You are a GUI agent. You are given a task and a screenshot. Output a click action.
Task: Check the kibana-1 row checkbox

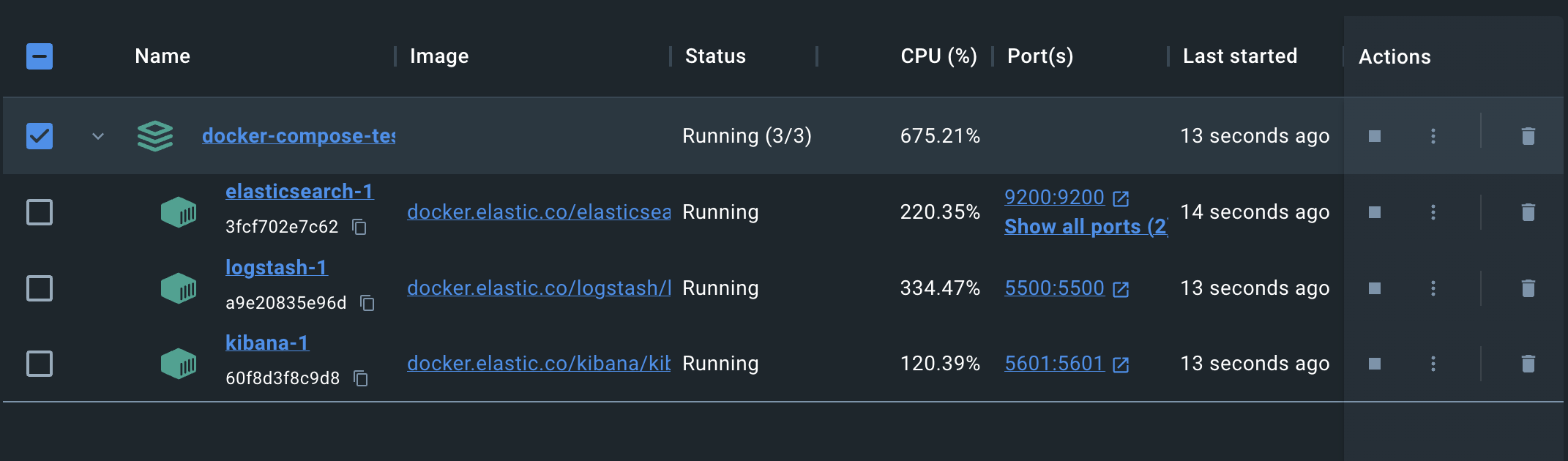[40, 364]
